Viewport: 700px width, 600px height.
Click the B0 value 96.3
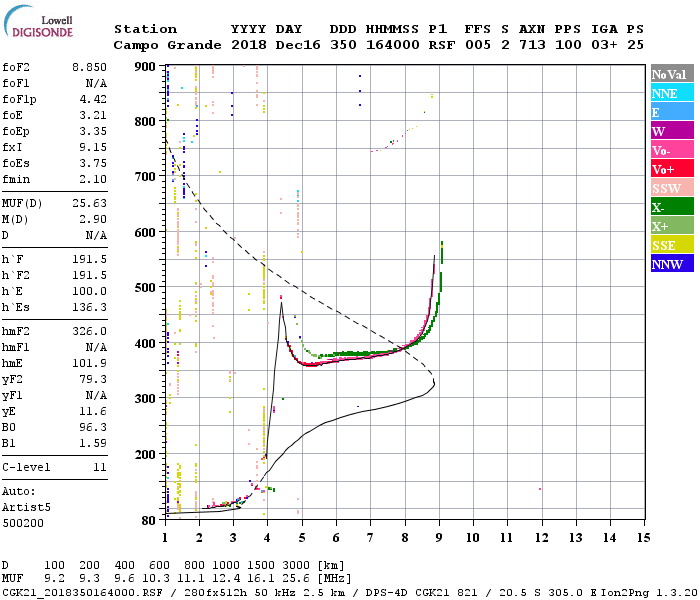tap(93, 428)
